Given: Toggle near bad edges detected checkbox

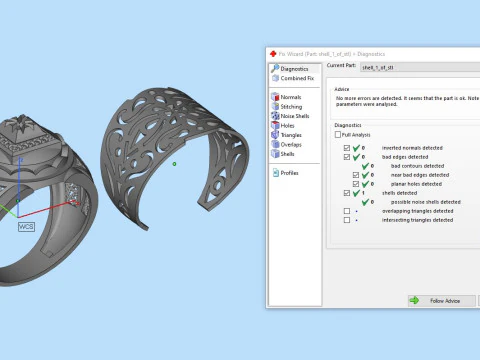Looking at the screenshot, I should click(x=356, y=175).
